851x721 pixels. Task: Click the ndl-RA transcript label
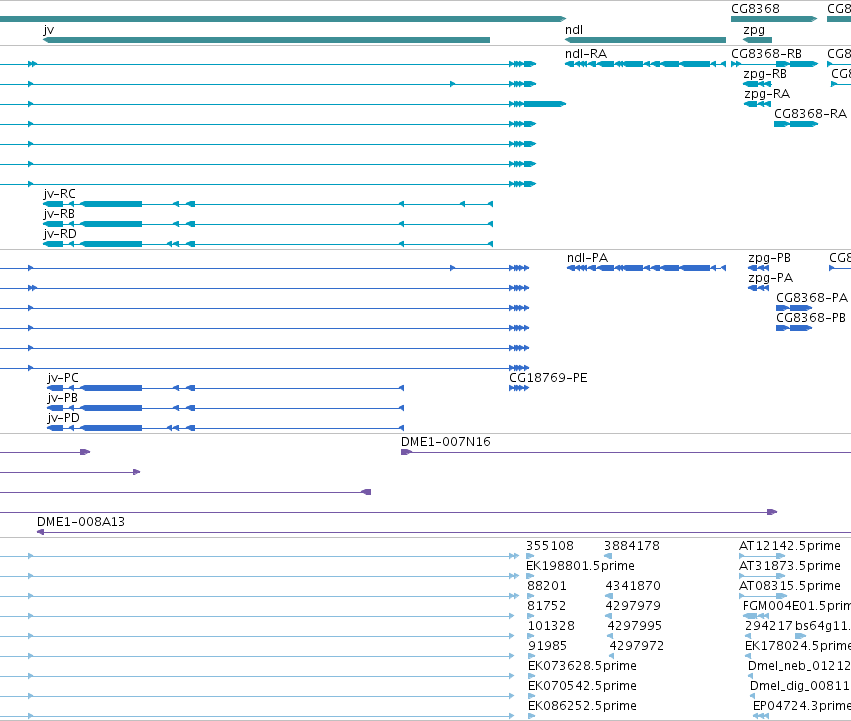(x=586, y=54)
